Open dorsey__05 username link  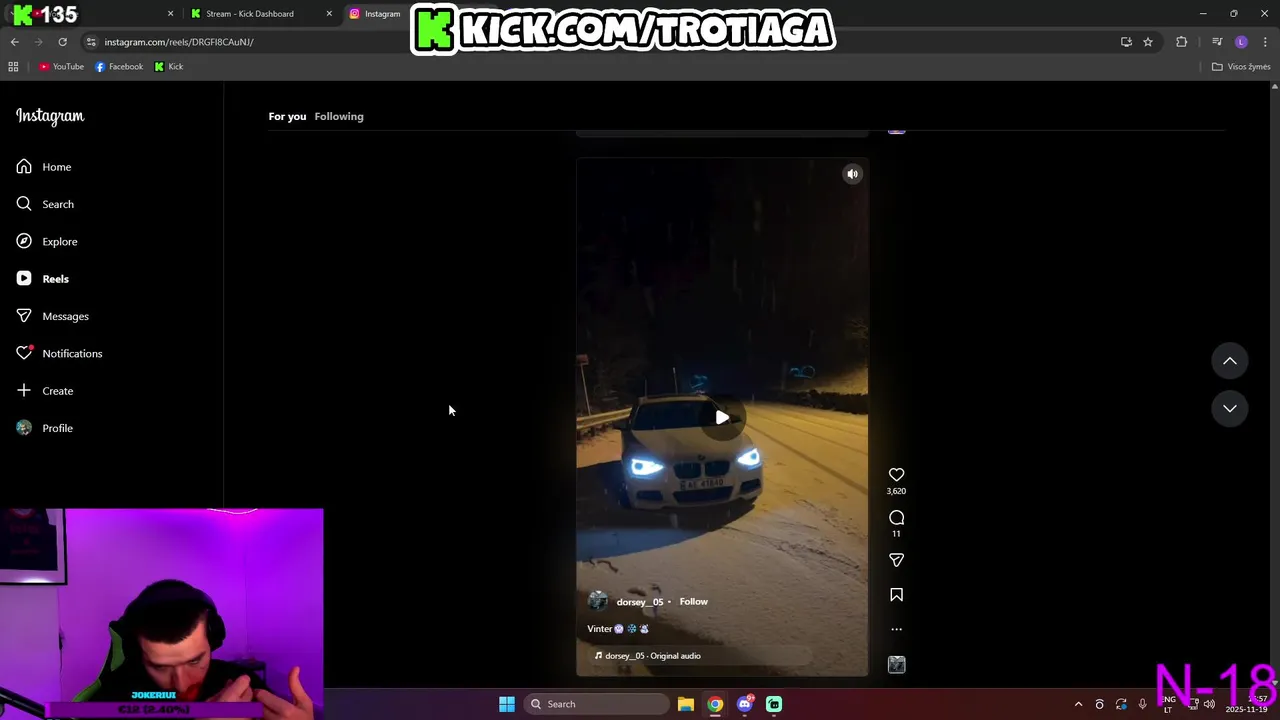tap(640, 602)
